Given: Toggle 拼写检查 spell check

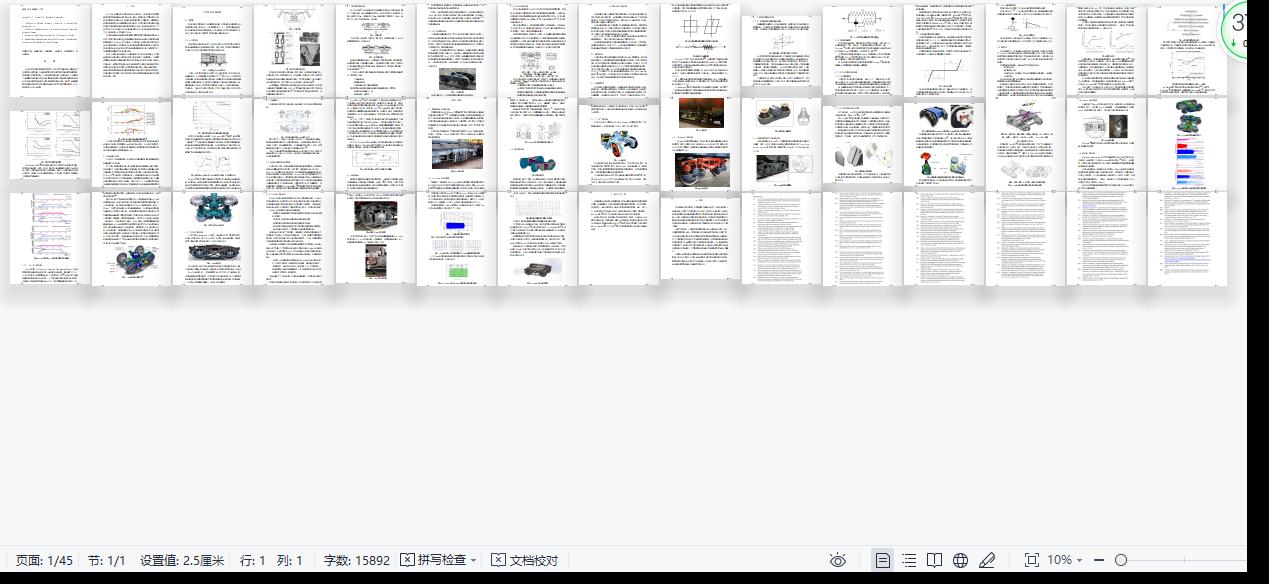Looking at the screenshot, I should tap(434, 560).
